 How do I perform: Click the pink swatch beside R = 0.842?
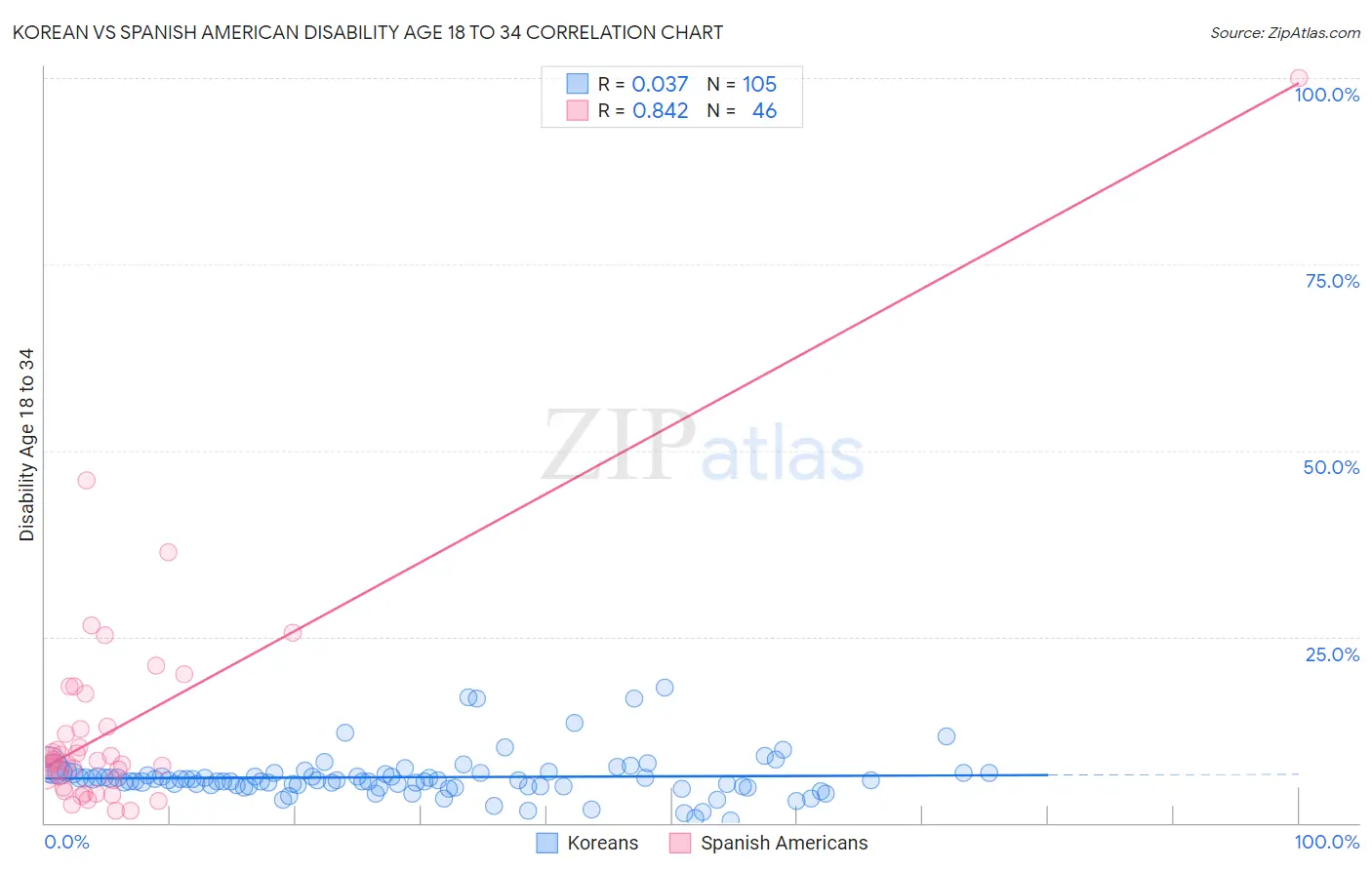click(578, 110)
